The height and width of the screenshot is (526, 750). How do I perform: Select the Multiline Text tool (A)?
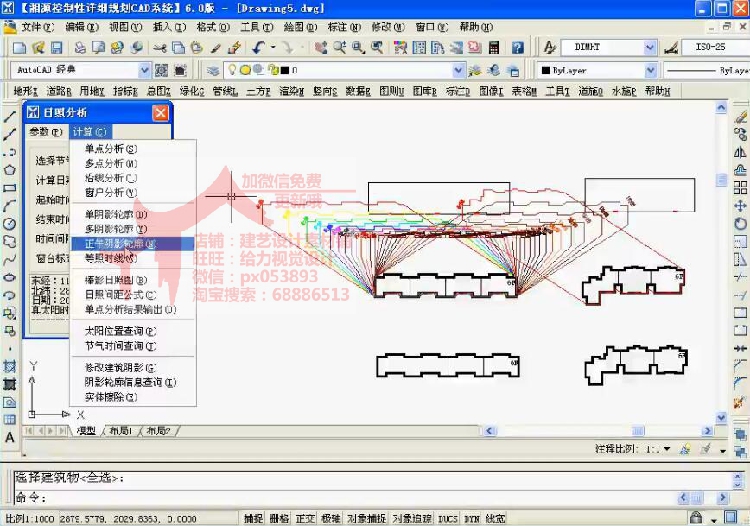[10, 438]
